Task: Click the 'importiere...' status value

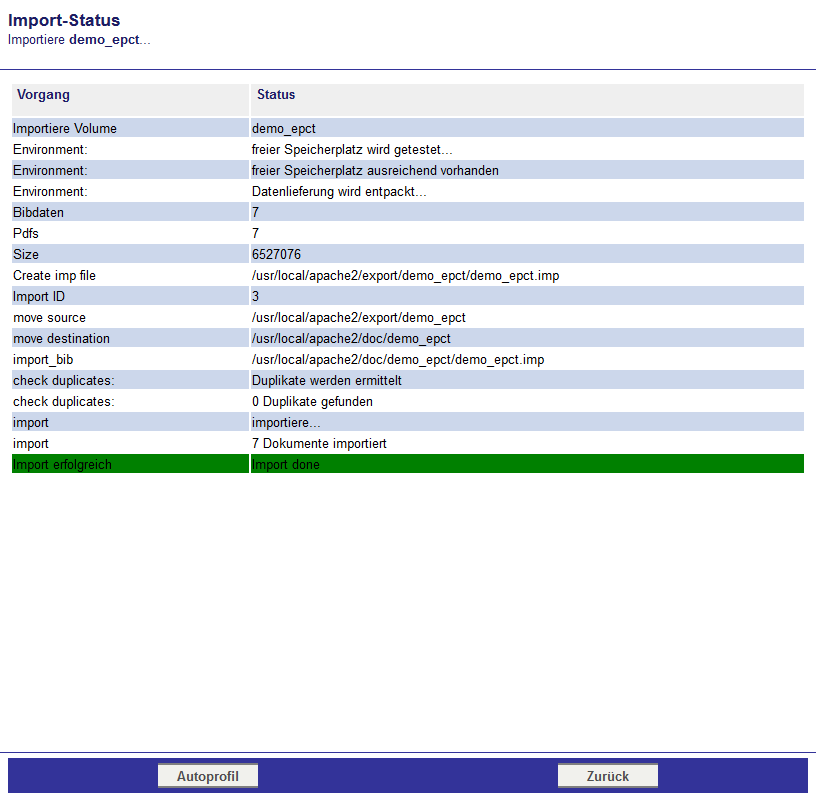Action: (x=286, y=423)
